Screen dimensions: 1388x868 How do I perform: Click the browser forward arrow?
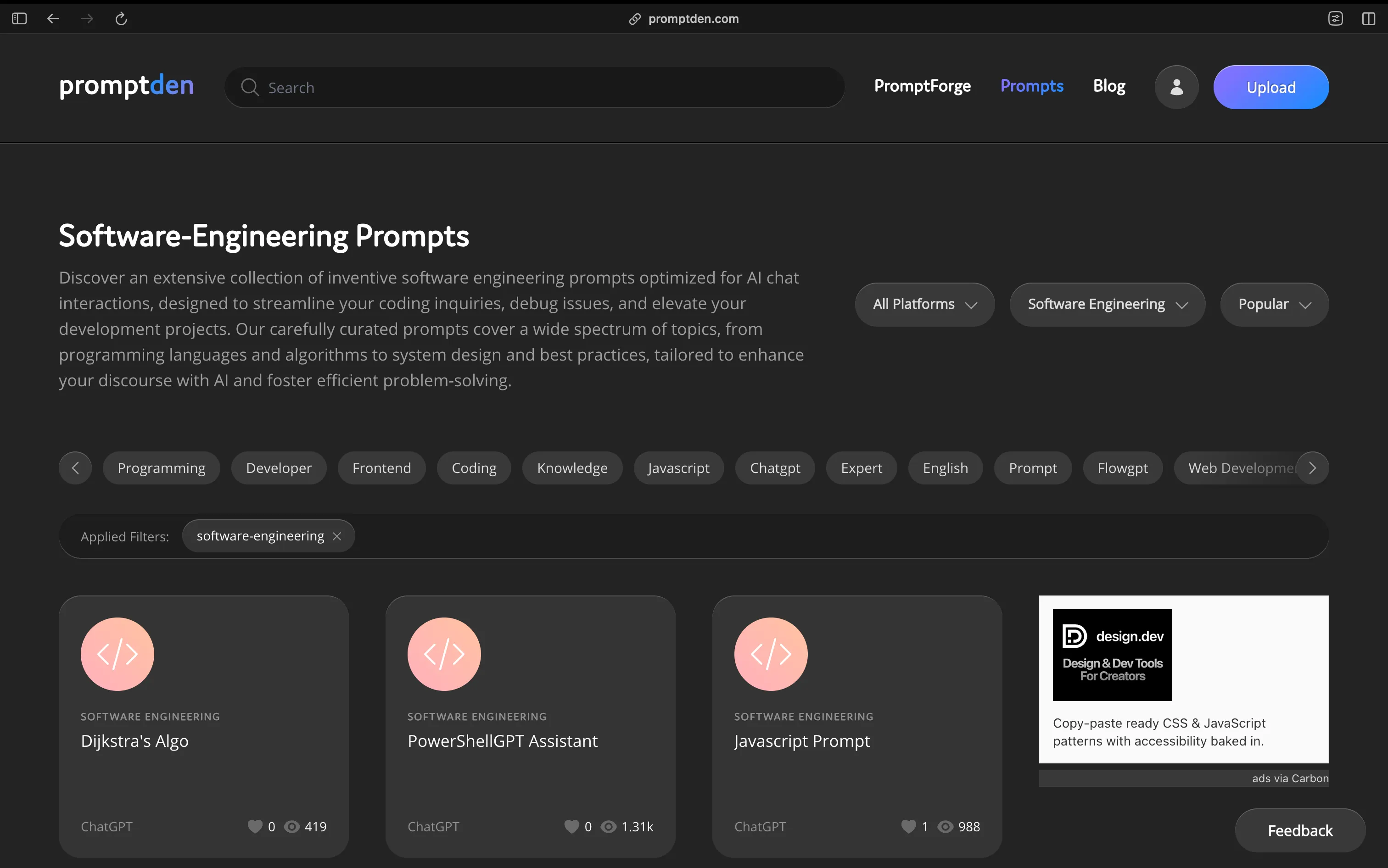pyautogui.click(x=87, y=18)
